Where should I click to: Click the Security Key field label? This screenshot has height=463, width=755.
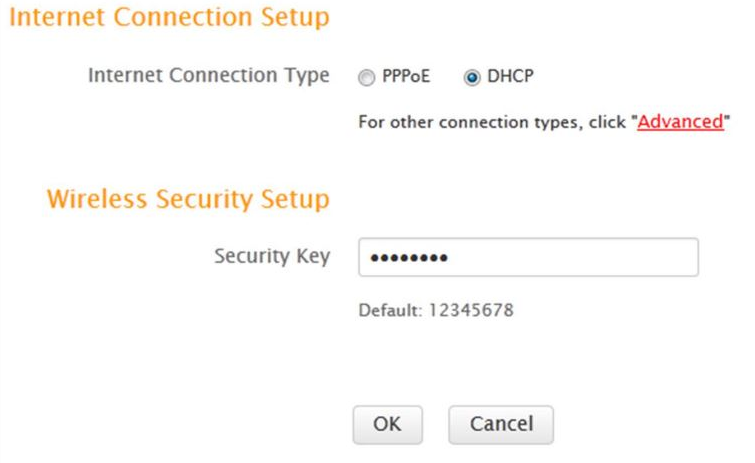[x=271, y=256]
